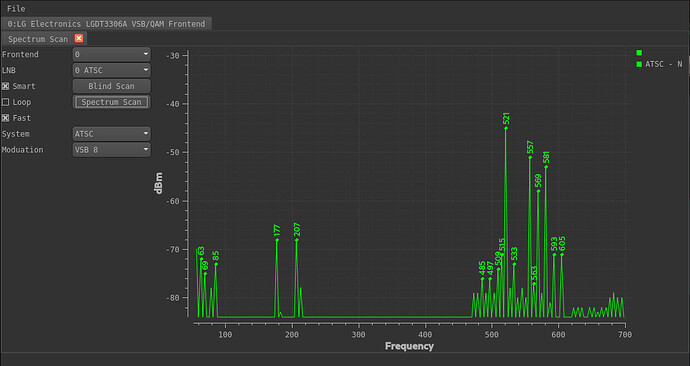
Task: Open the LNB dropdown showing 0 ATSC
Action: 111,70
